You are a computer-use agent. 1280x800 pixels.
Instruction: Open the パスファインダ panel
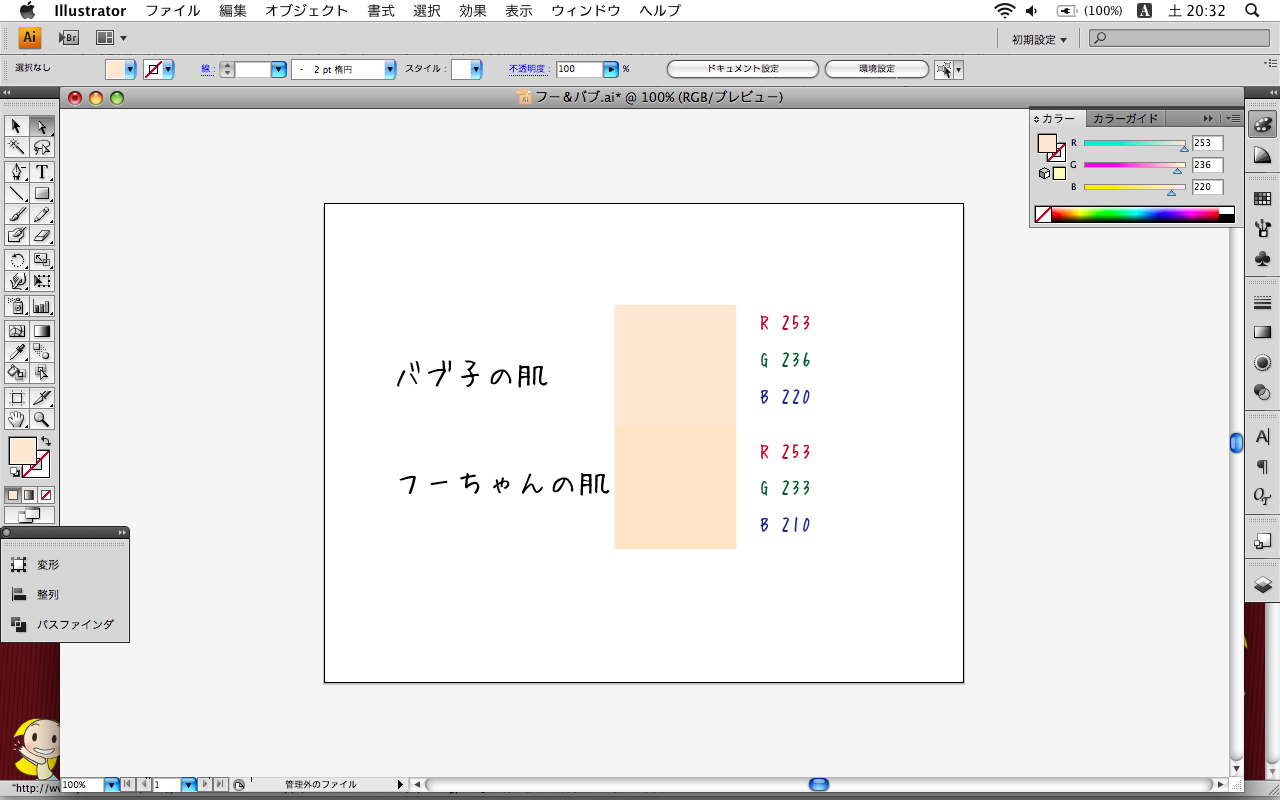[x=64, y=624]
